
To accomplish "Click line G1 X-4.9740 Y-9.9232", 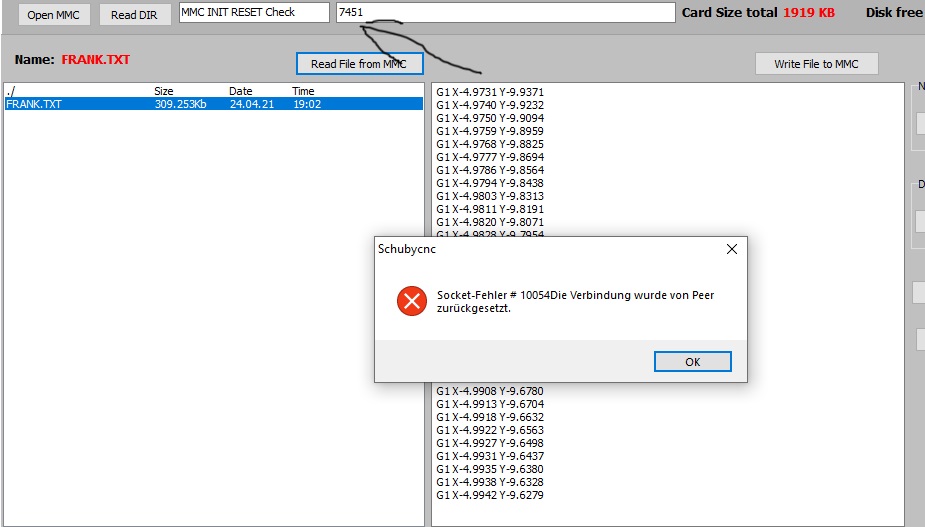I will pos(490,105).
